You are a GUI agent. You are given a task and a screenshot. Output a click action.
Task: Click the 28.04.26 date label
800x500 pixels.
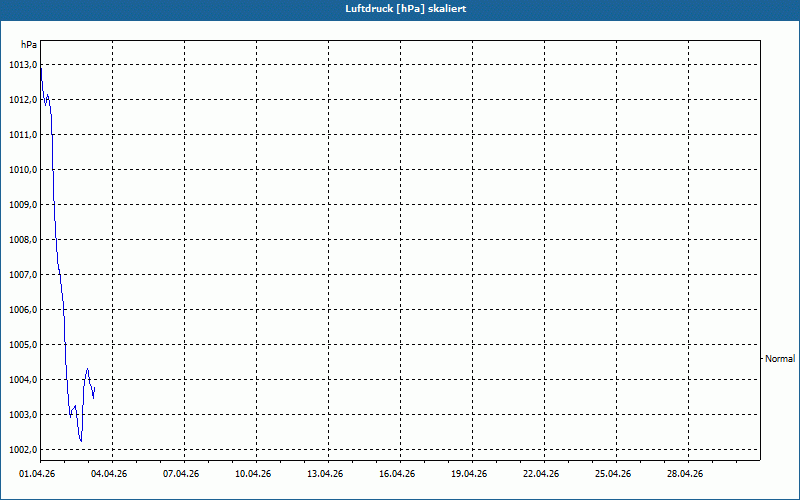685,474
